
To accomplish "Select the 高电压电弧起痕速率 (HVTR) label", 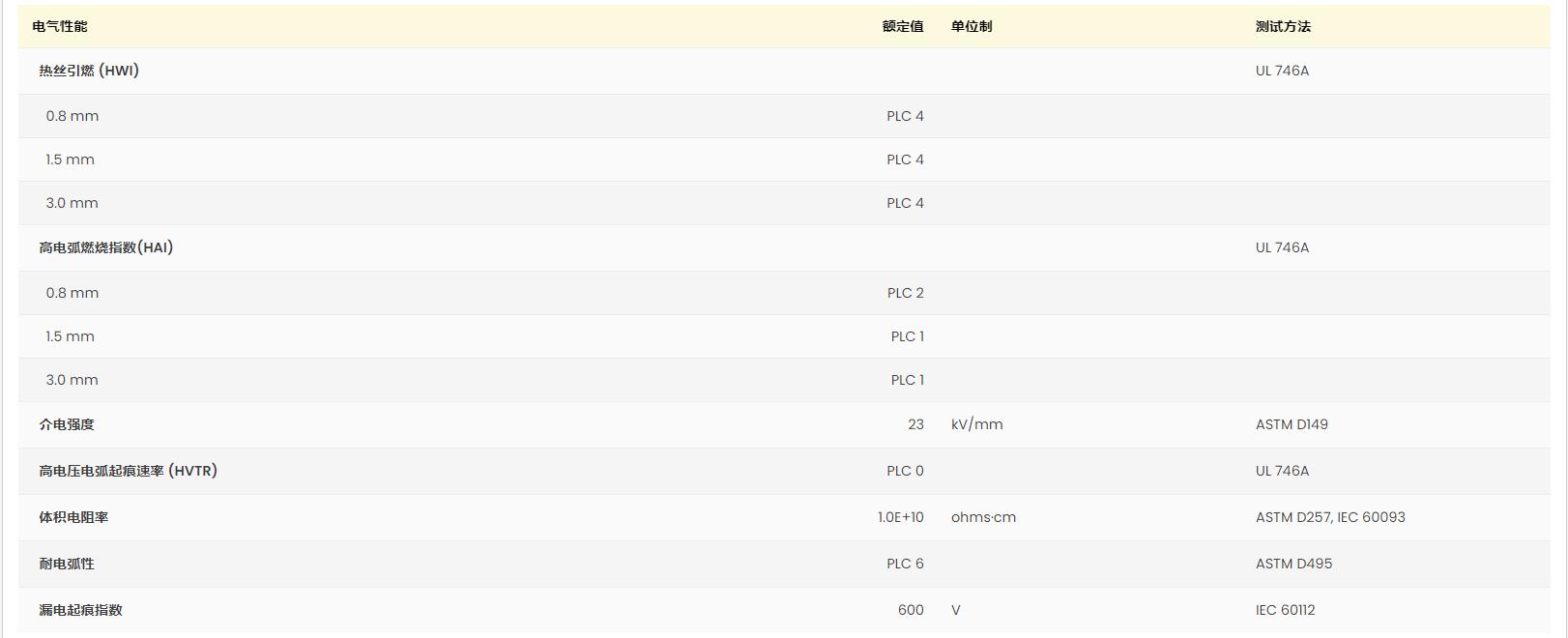I will 128,471.
